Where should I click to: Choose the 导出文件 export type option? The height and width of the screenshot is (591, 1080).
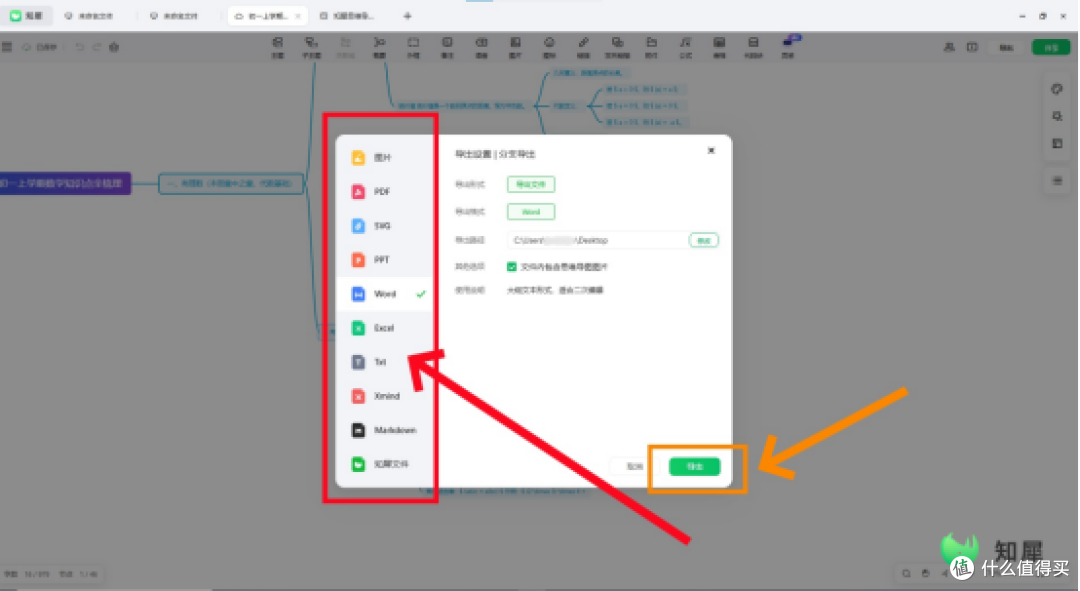click(531, 185)
